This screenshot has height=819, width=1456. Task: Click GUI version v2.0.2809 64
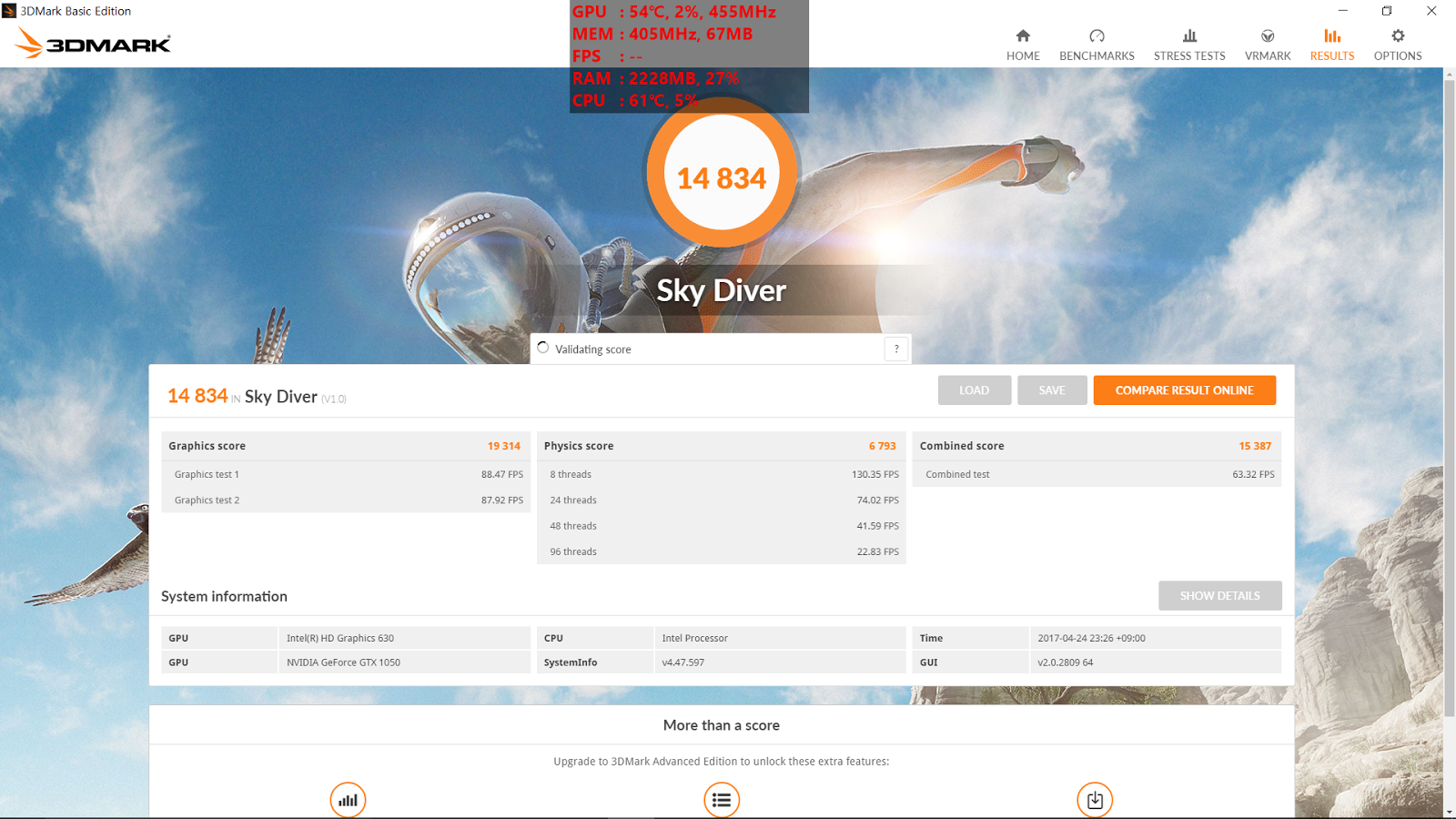click(x=1066, y=662)
